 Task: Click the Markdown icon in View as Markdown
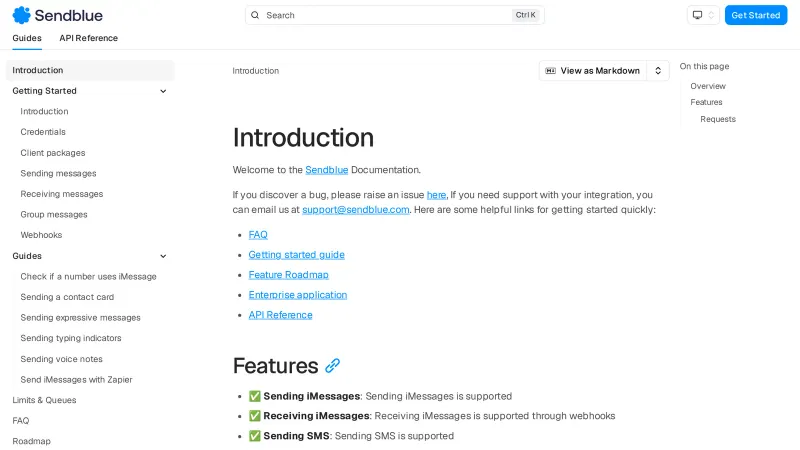point(550,71)
